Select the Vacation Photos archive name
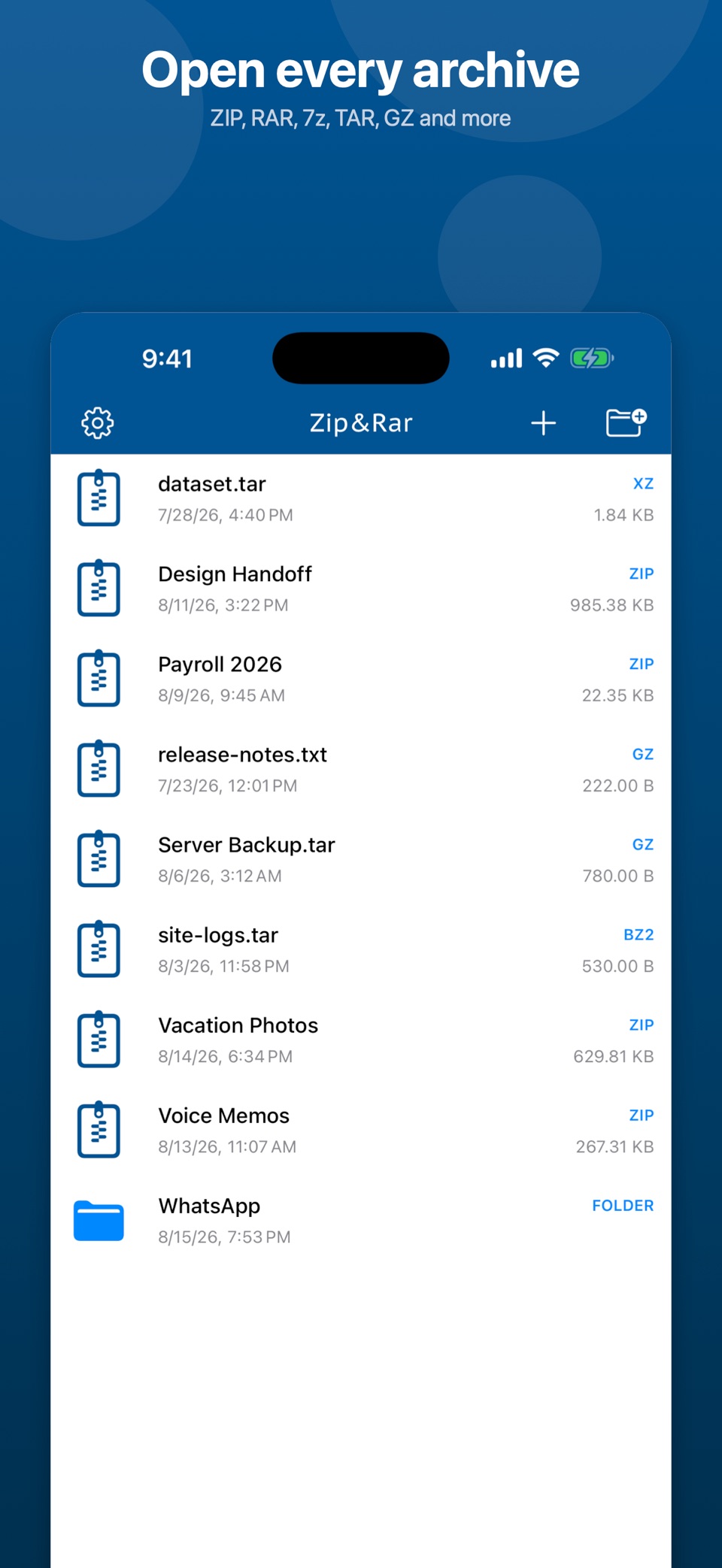The image size is (722, 1568). tap(238, 1025)
